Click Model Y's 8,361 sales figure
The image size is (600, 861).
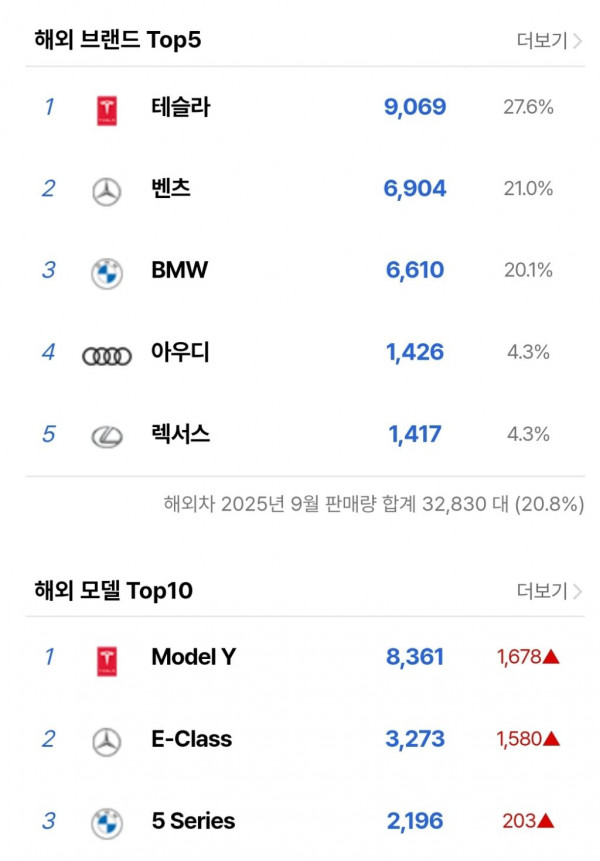tap(415, 657)
